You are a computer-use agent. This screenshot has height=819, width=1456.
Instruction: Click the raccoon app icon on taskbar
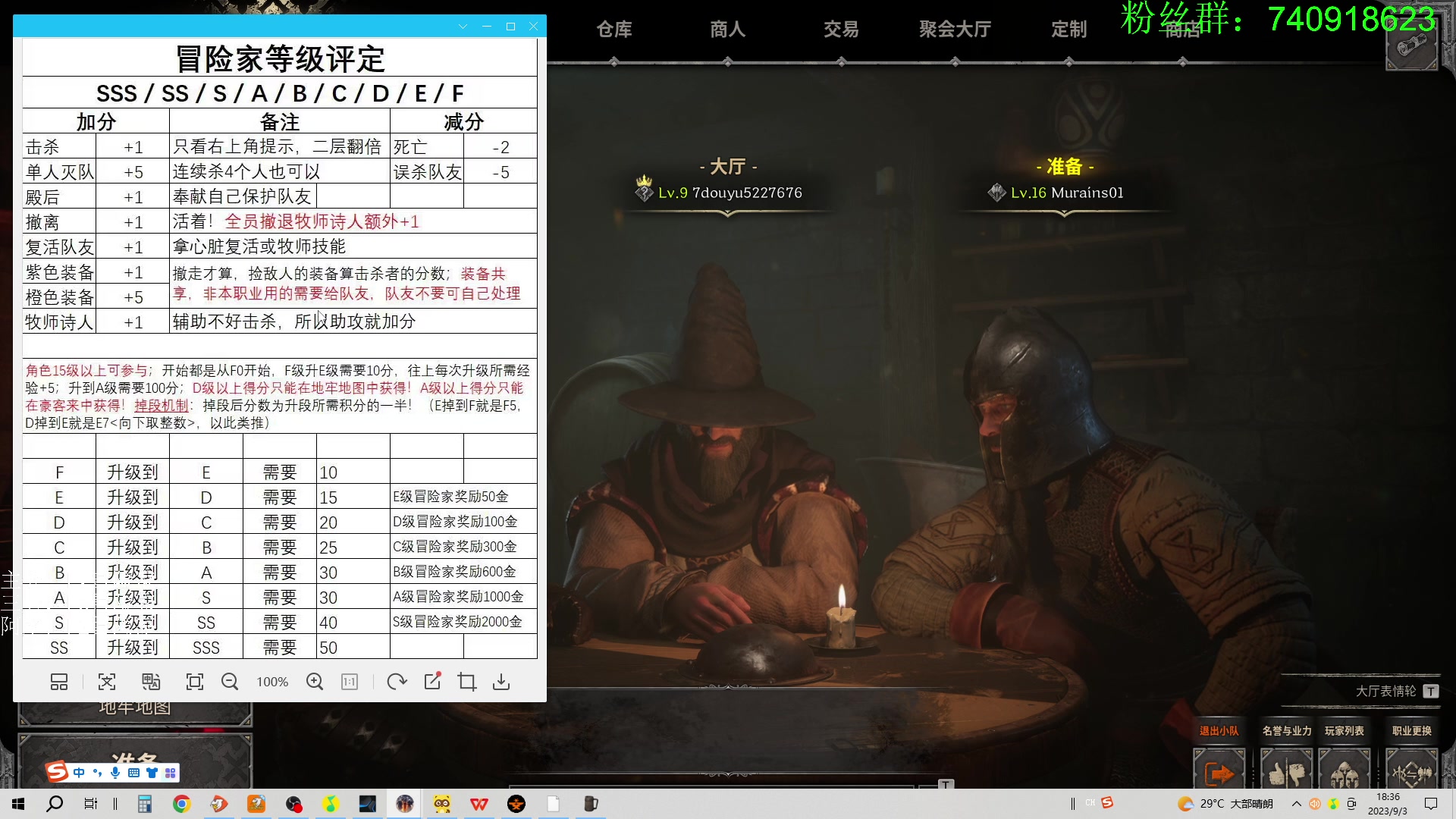[442, 804]
